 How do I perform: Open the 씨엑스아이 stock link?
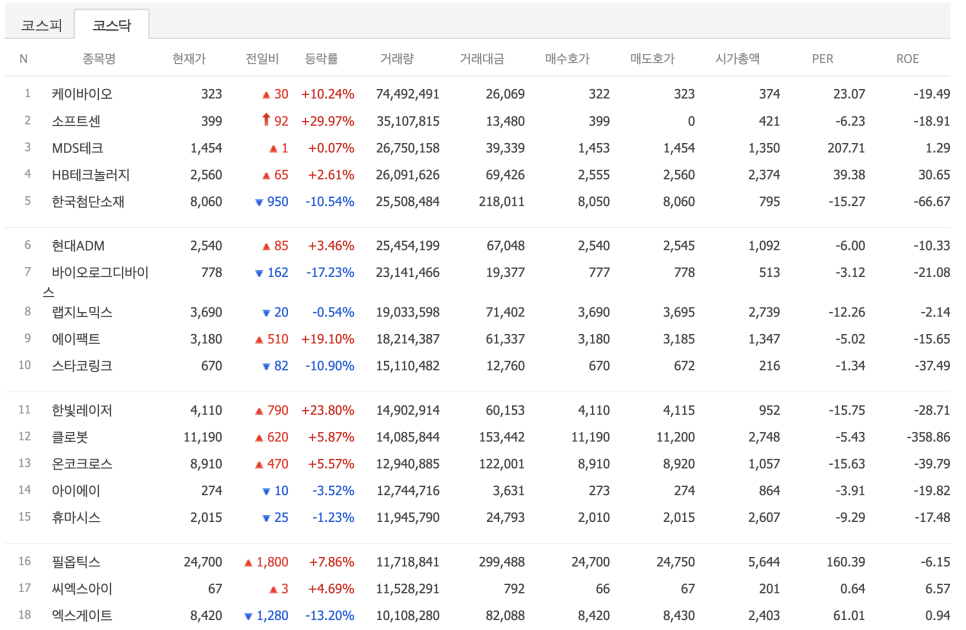click(82, 589)
